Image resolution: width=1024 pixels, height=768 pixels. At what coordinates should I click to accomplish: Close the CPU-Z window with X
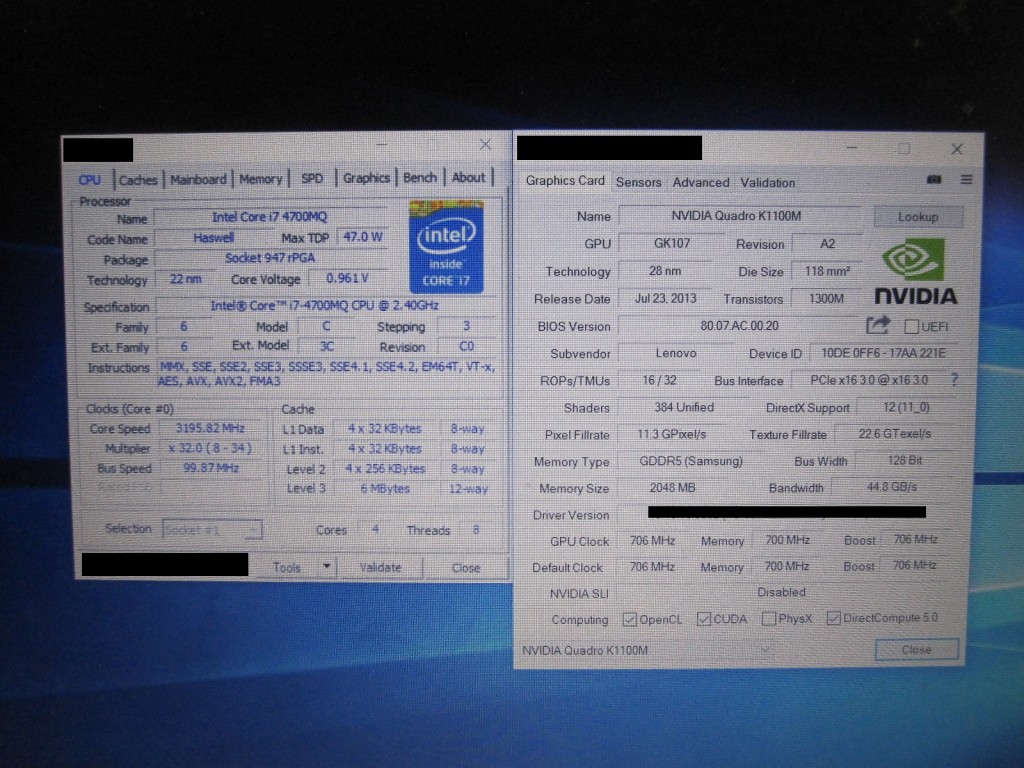(x=485, y=144)
